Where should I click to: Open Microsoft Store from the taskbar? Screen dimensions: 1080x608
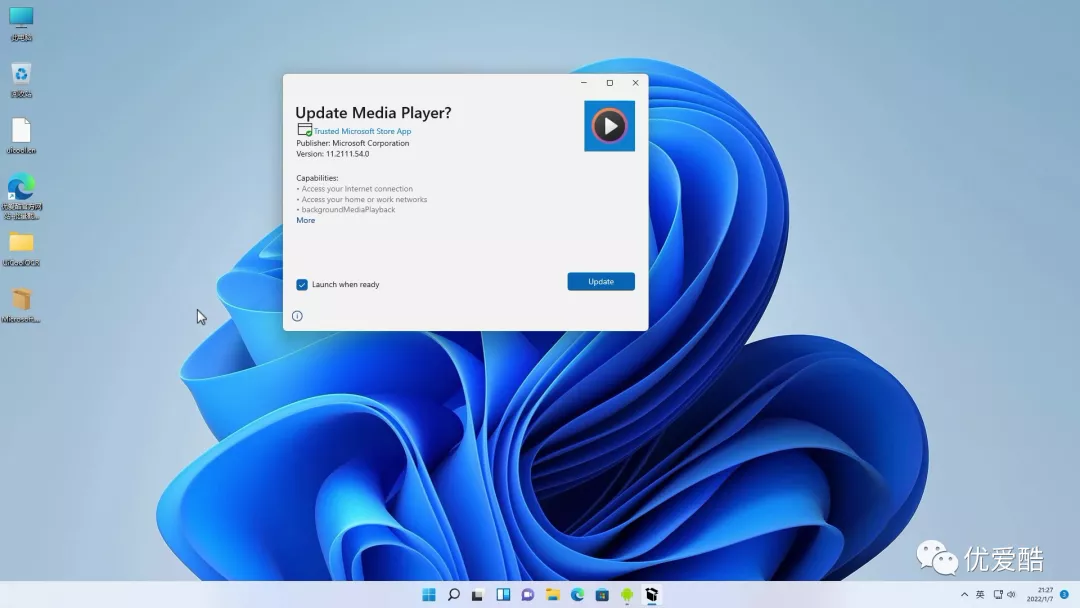602,594
